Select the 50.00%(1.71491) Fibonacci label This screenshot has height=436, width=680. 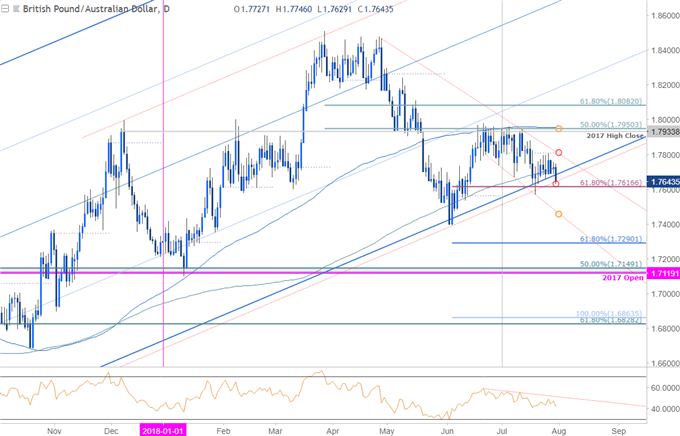611,264
